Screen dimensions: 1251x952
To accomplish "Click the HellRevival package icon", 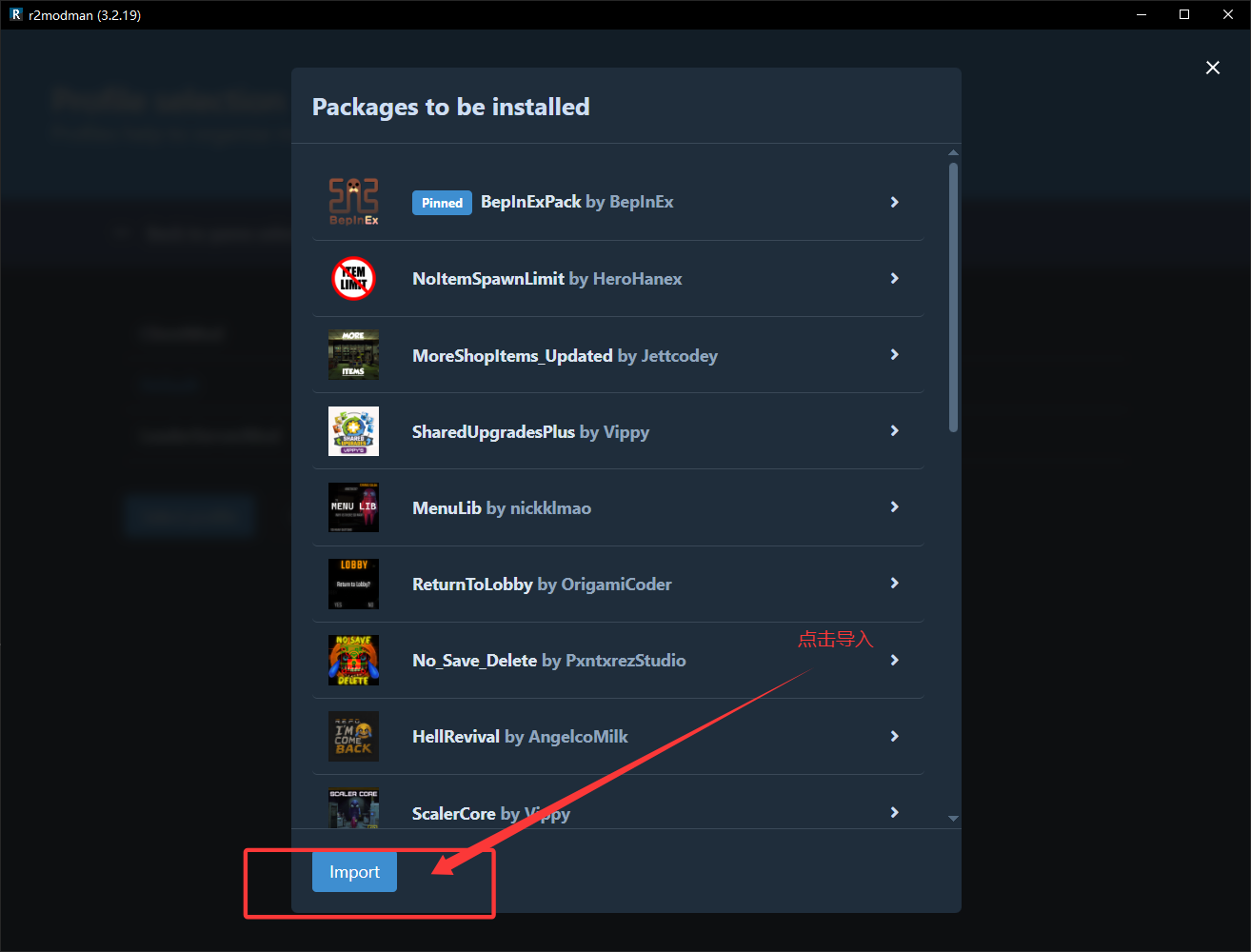I will click(x=353, y=736).
